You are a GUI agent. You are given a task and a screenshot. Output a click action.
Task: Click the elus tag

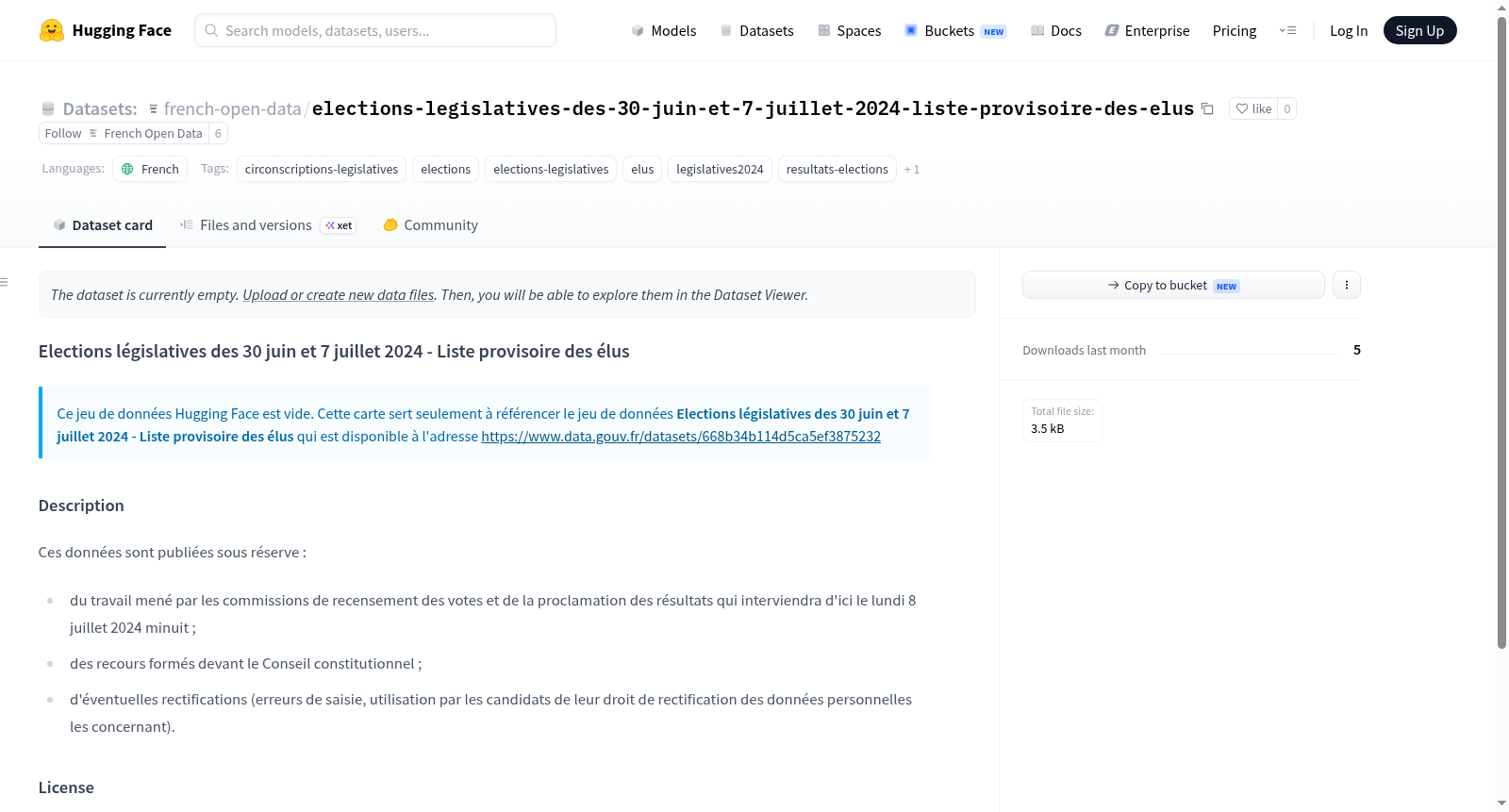tap(642, 169)
